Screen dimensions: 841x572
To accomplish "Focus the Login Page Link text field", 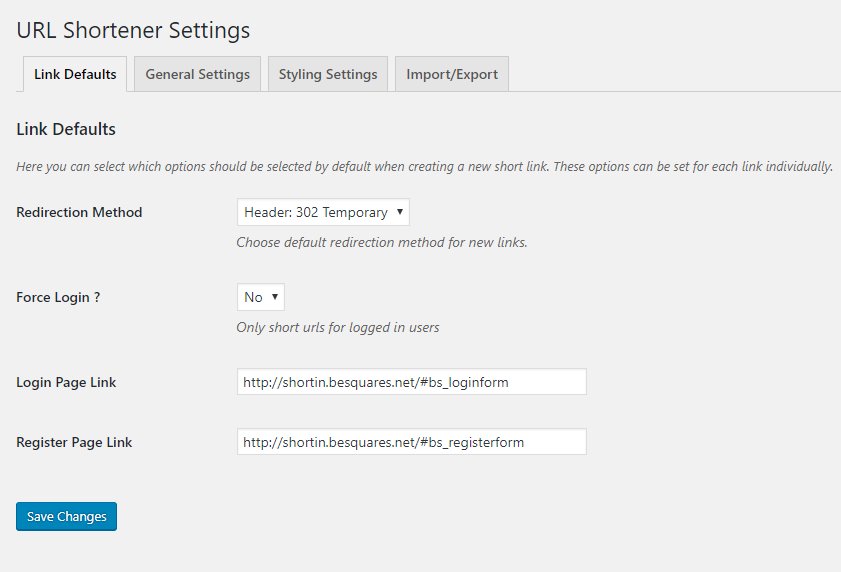I will pos(411,382).
